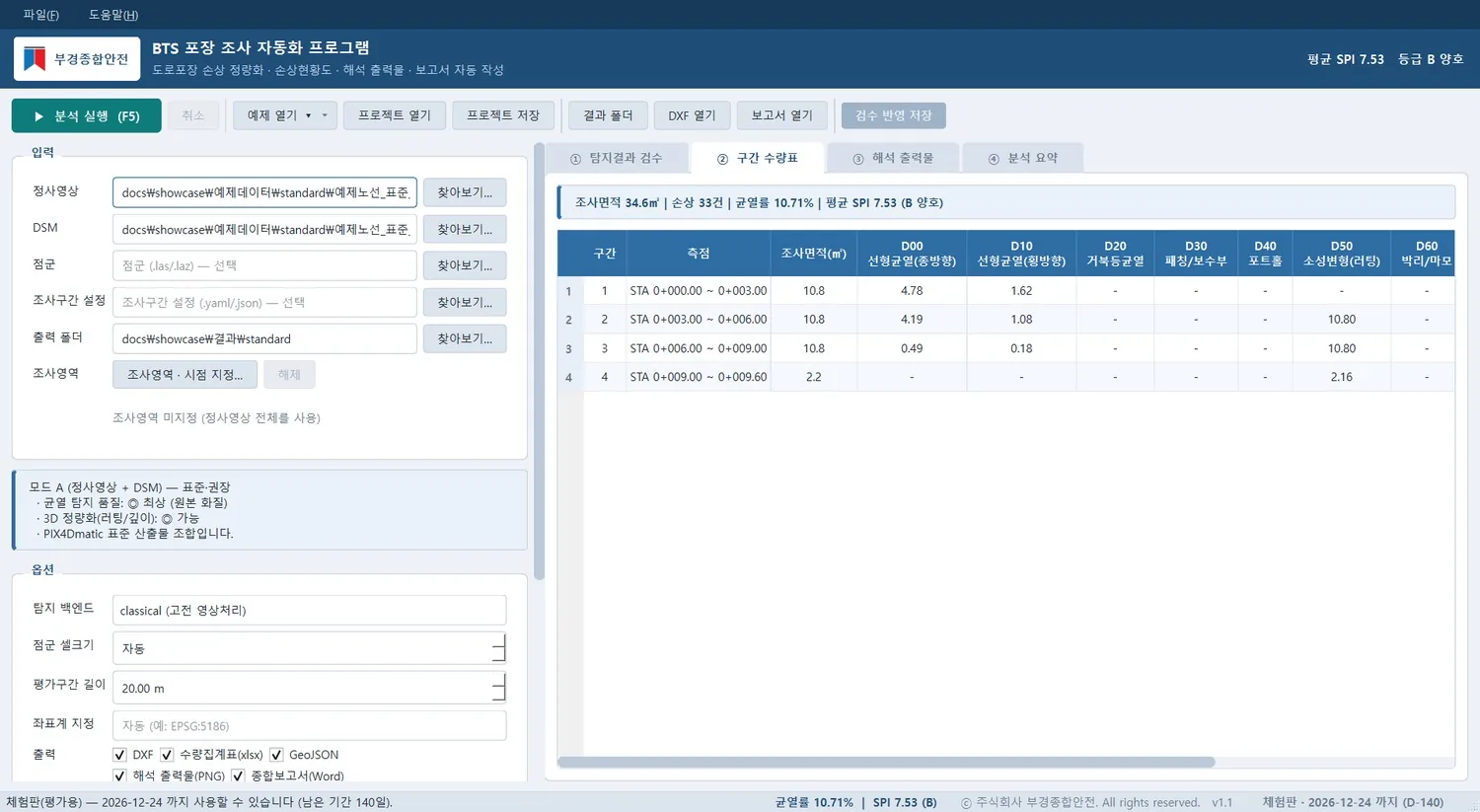Toggle the 종합보고서(Word) checkbox
The height and width of the screenshot is (812, 1480).
click(238, 776)
